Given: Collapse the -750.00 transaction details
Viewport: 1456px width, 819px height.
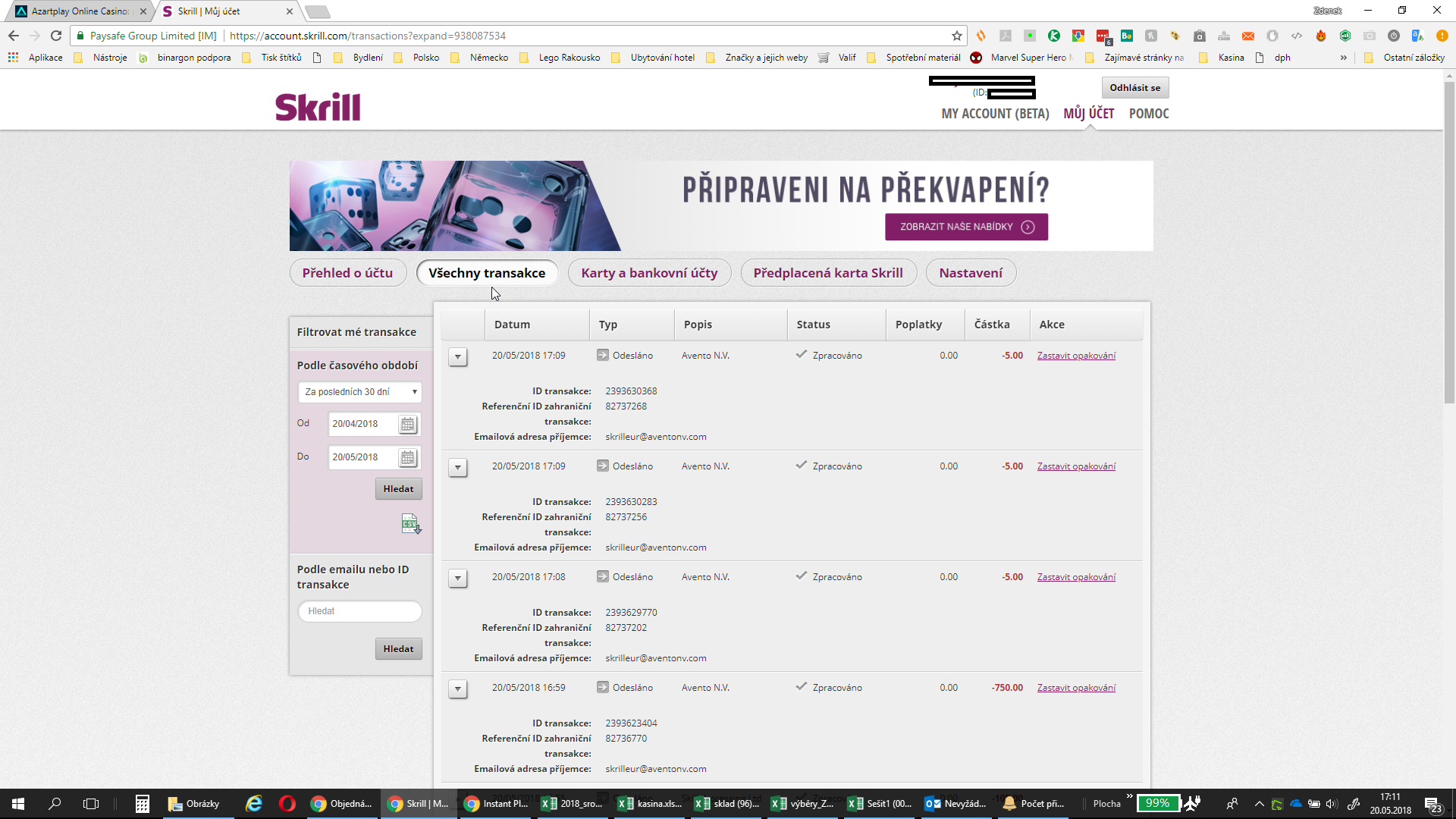Looking at the screenshot, I should click(457, 689).
